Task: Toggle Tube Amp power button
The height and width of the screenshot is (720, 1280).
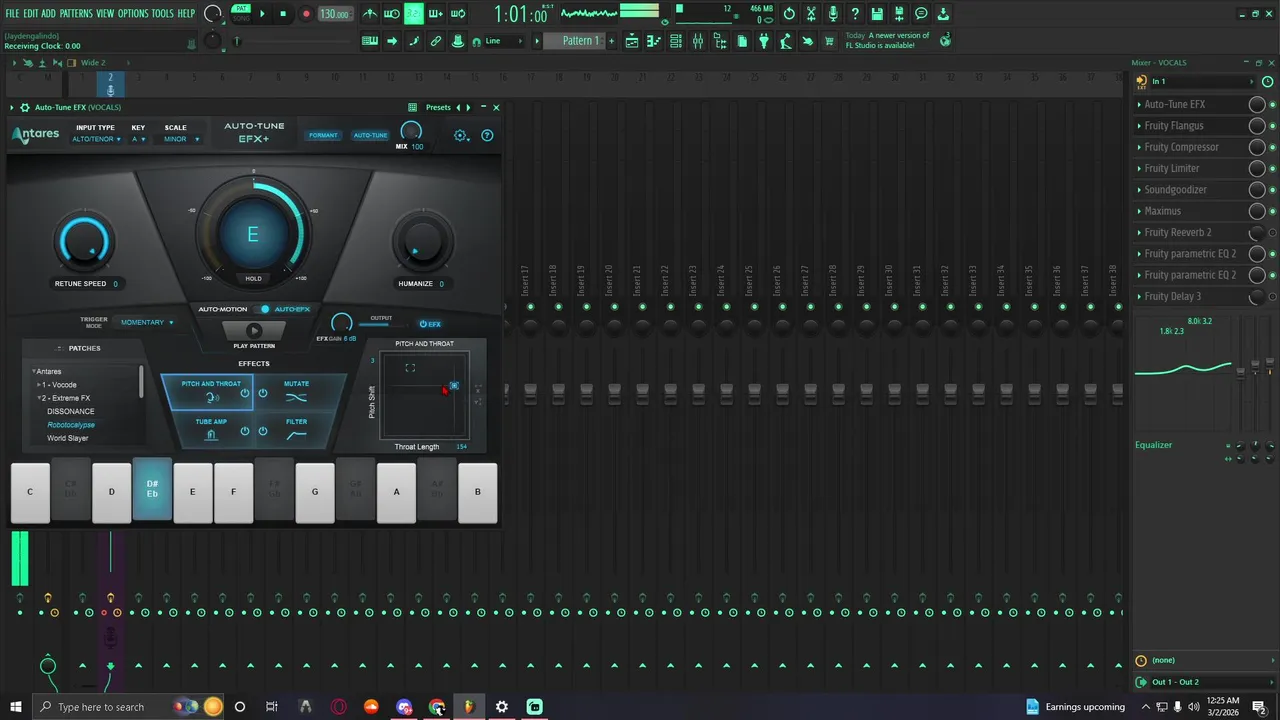Action: (x=245, y=431)
